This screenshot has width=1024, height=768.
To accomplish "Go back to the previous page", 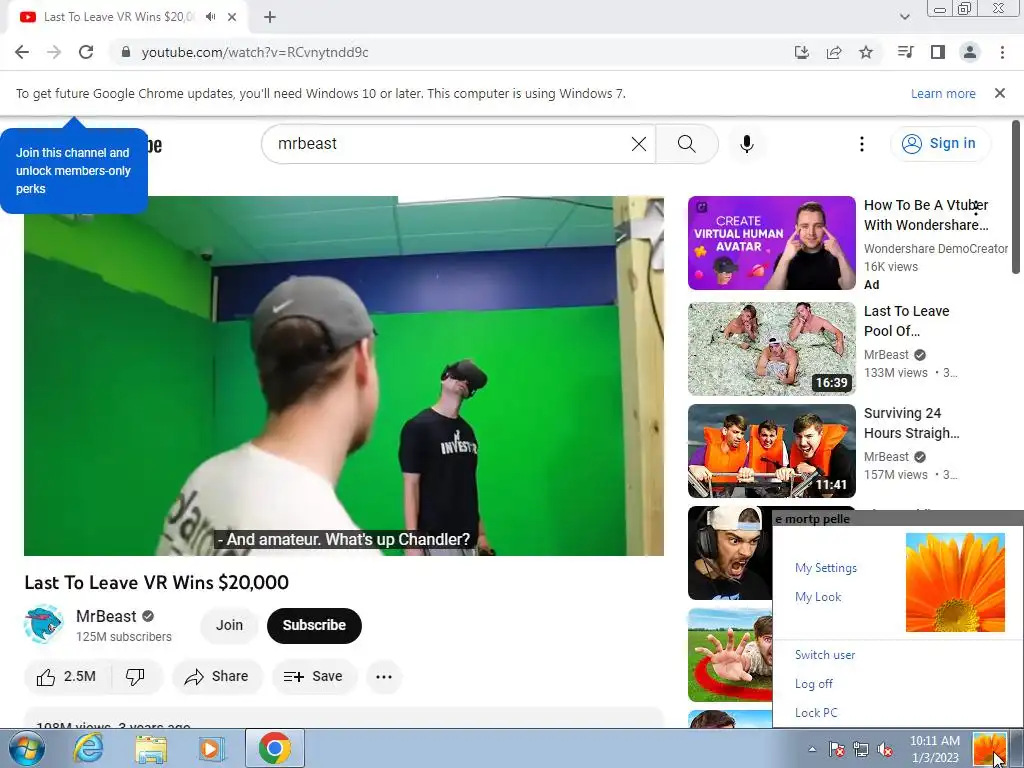I will [x=22, y=52].
